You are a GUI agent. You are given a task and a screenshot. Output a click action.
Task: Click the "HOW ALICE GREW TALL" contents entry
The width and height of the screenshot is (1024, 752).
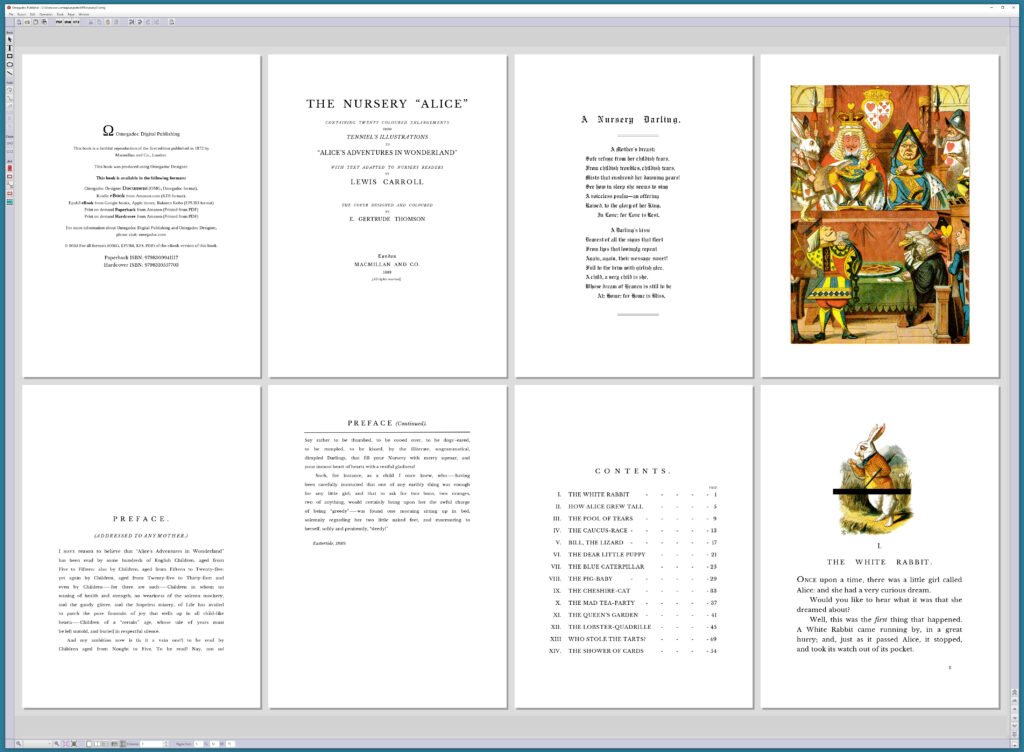pyautogui.click(x=605, y=507)
